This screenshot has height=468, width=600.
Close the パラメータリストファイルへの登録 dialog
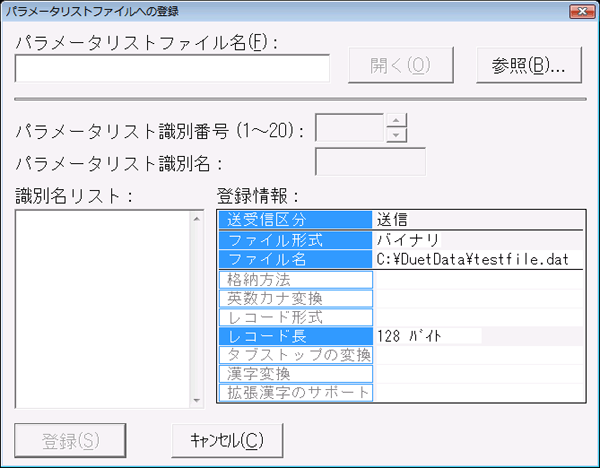(x=577, y=12)
